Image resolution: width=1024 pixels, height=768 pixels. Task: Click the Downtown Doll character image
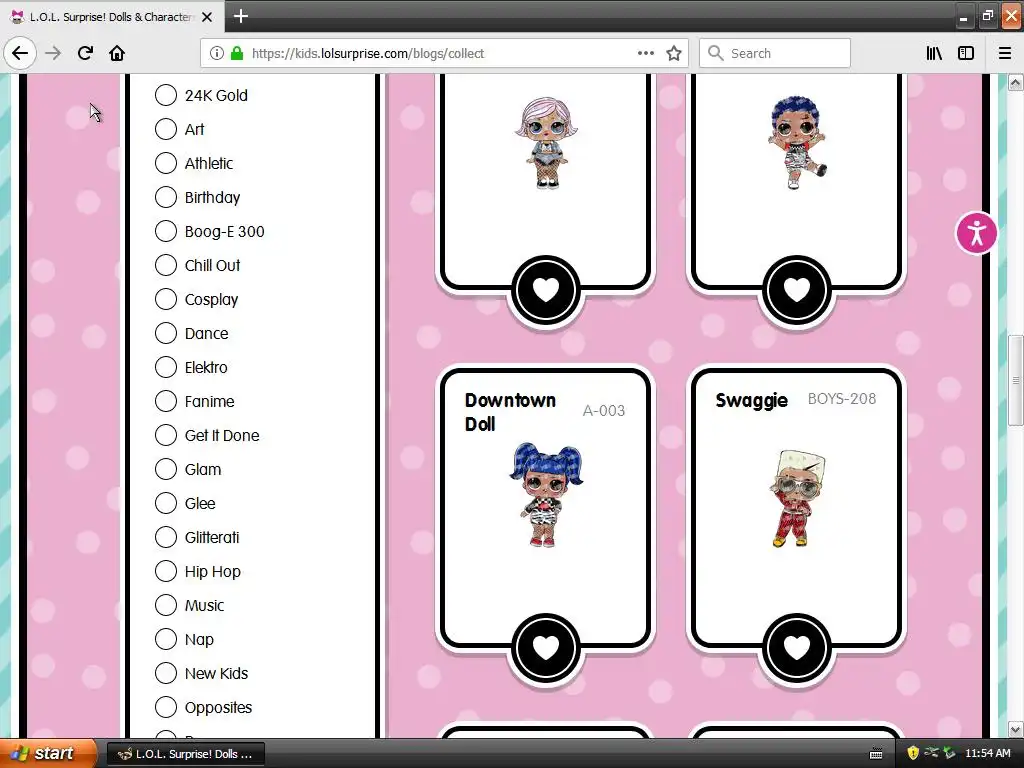pyautogui.click(x=546, y=494)
